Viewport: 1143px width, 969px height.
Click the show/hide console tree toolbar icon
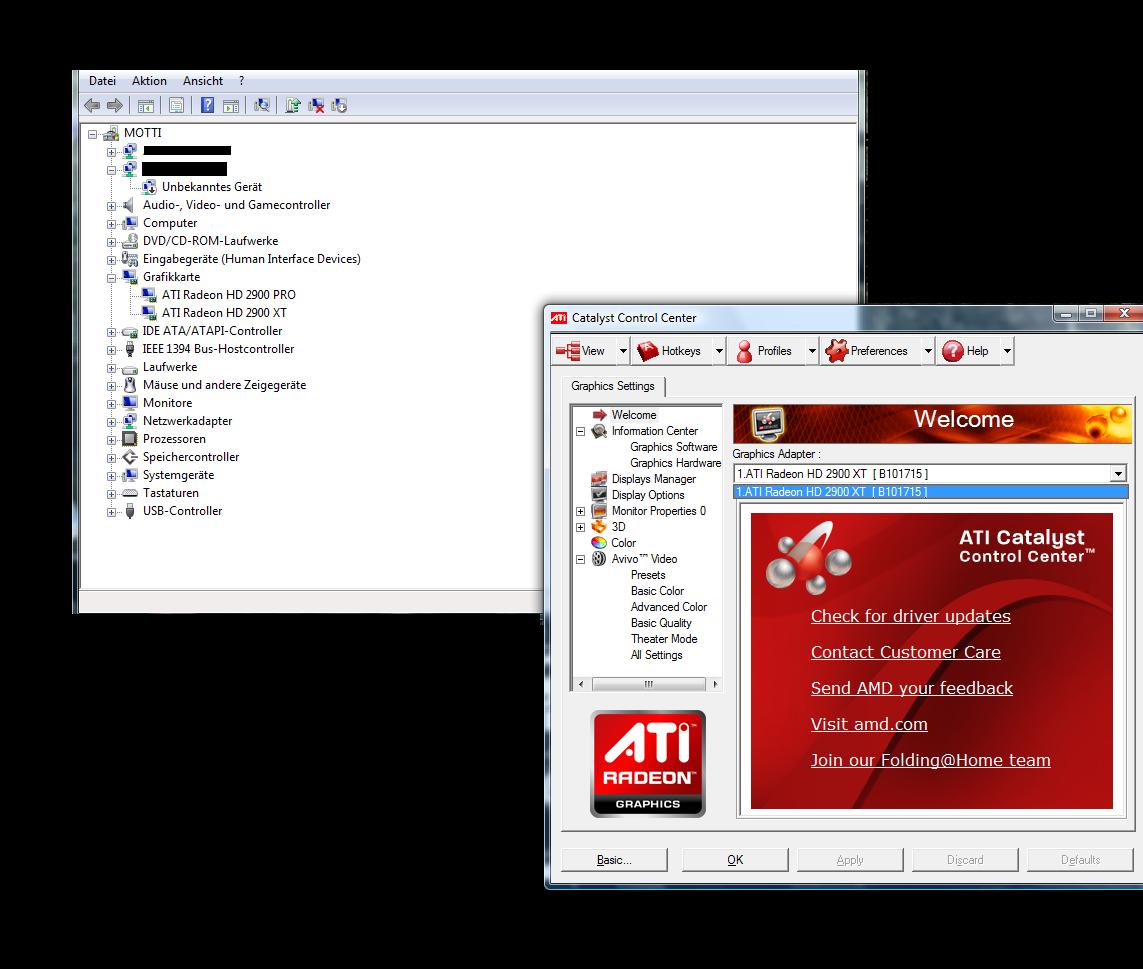tap(146, 106)
